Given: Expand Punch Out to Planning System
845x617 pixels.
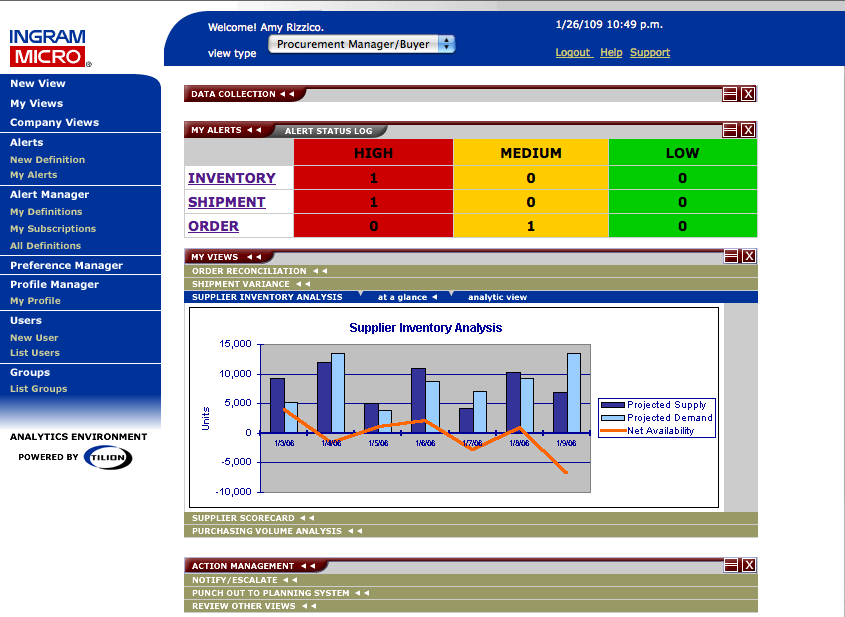Looking at the screenshot, I should coord(471,593).
